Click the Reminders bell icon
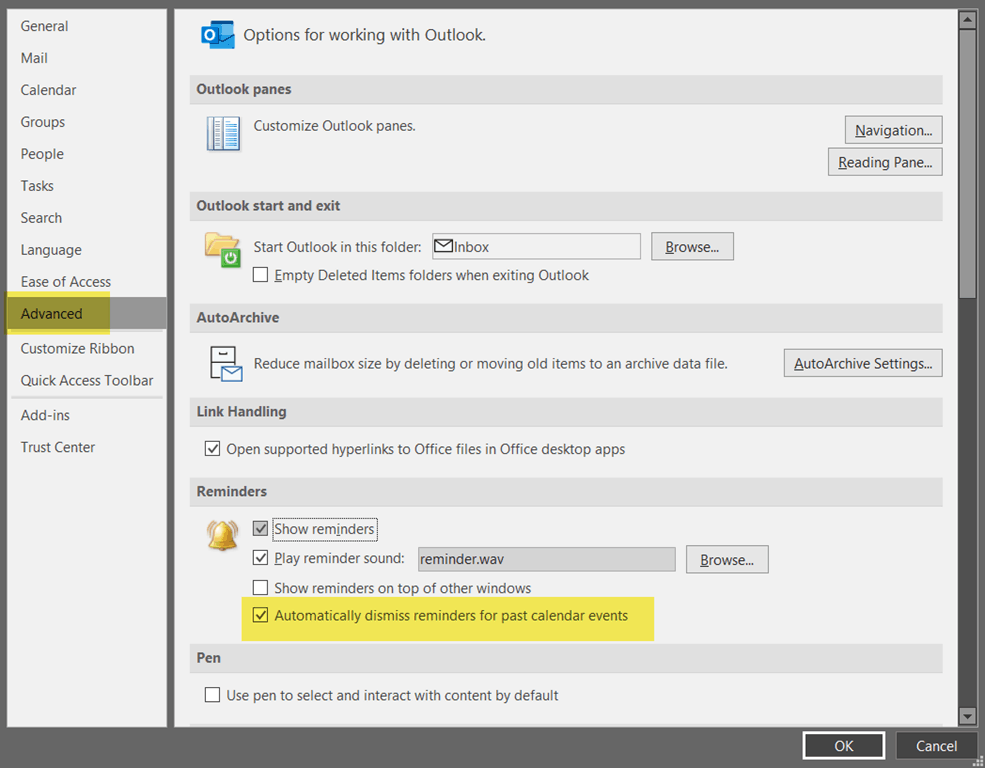 tap(222, 535)
